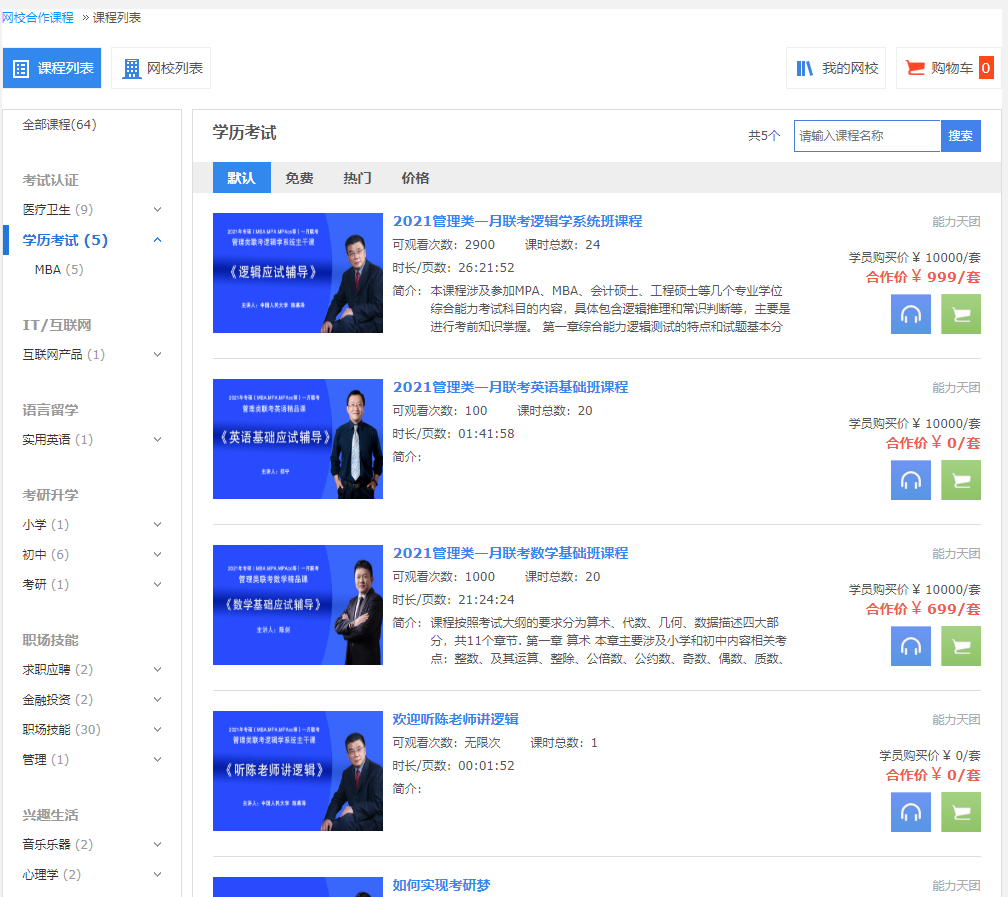
Task: Click the 搜索 button
Action: pos(960,136)
